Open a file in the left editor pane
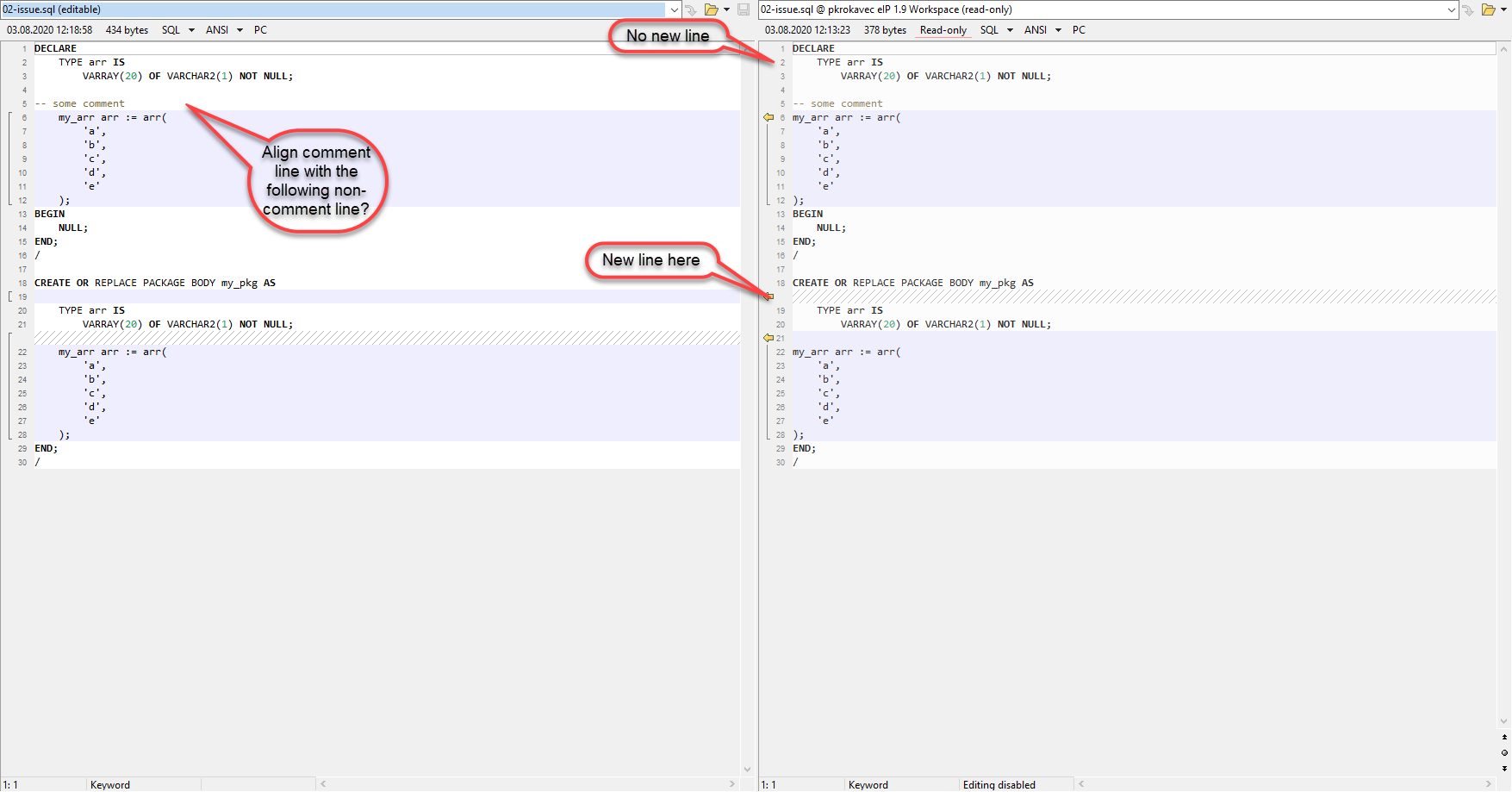Viewport: 1512px width, 792px height. 712,9
